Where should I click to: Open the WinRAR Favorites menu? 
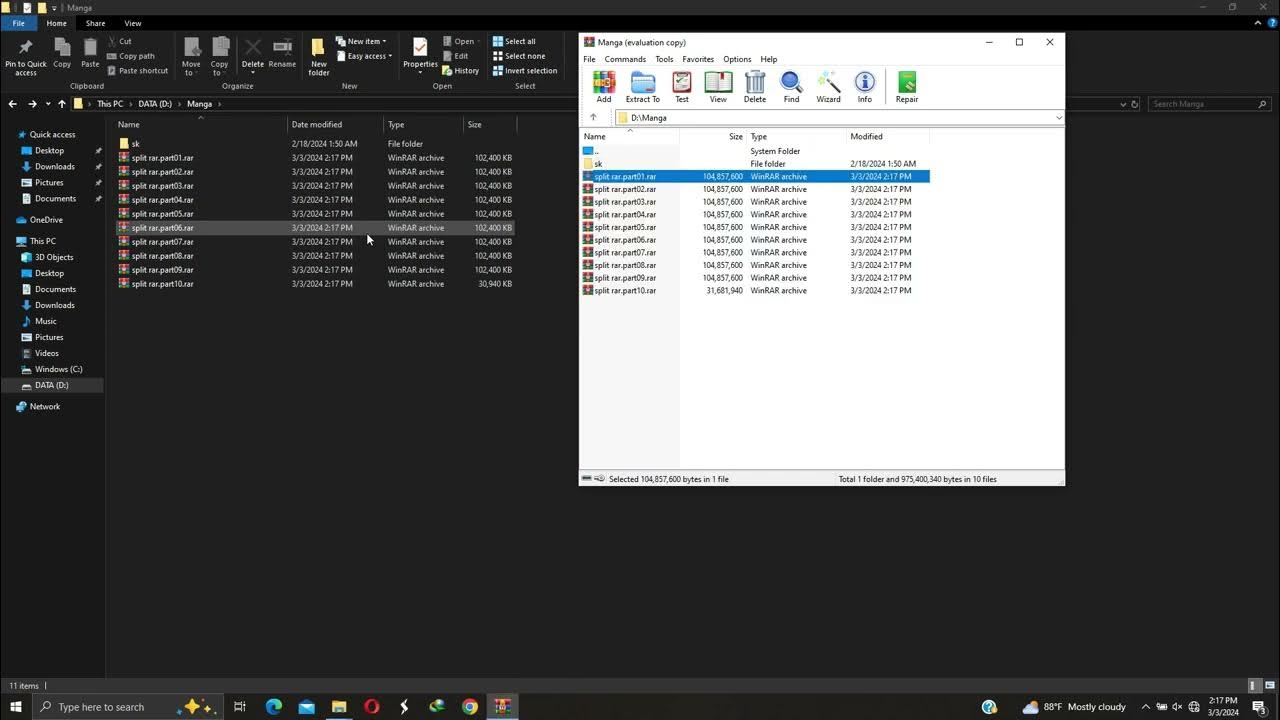(x=698, y=59)
